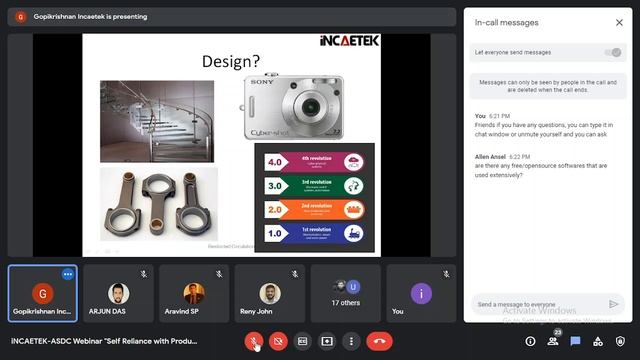Viewport: 640px width, 360px height.
Task: Open the meeting details info icon
Action: [530, 341]
